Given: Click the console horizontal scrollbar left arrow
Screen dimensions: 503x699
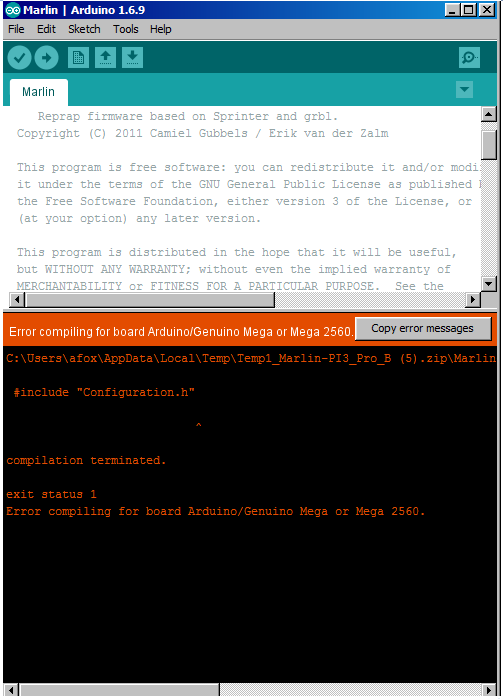Looking at the screenshot, I should [x=11, y=690].
